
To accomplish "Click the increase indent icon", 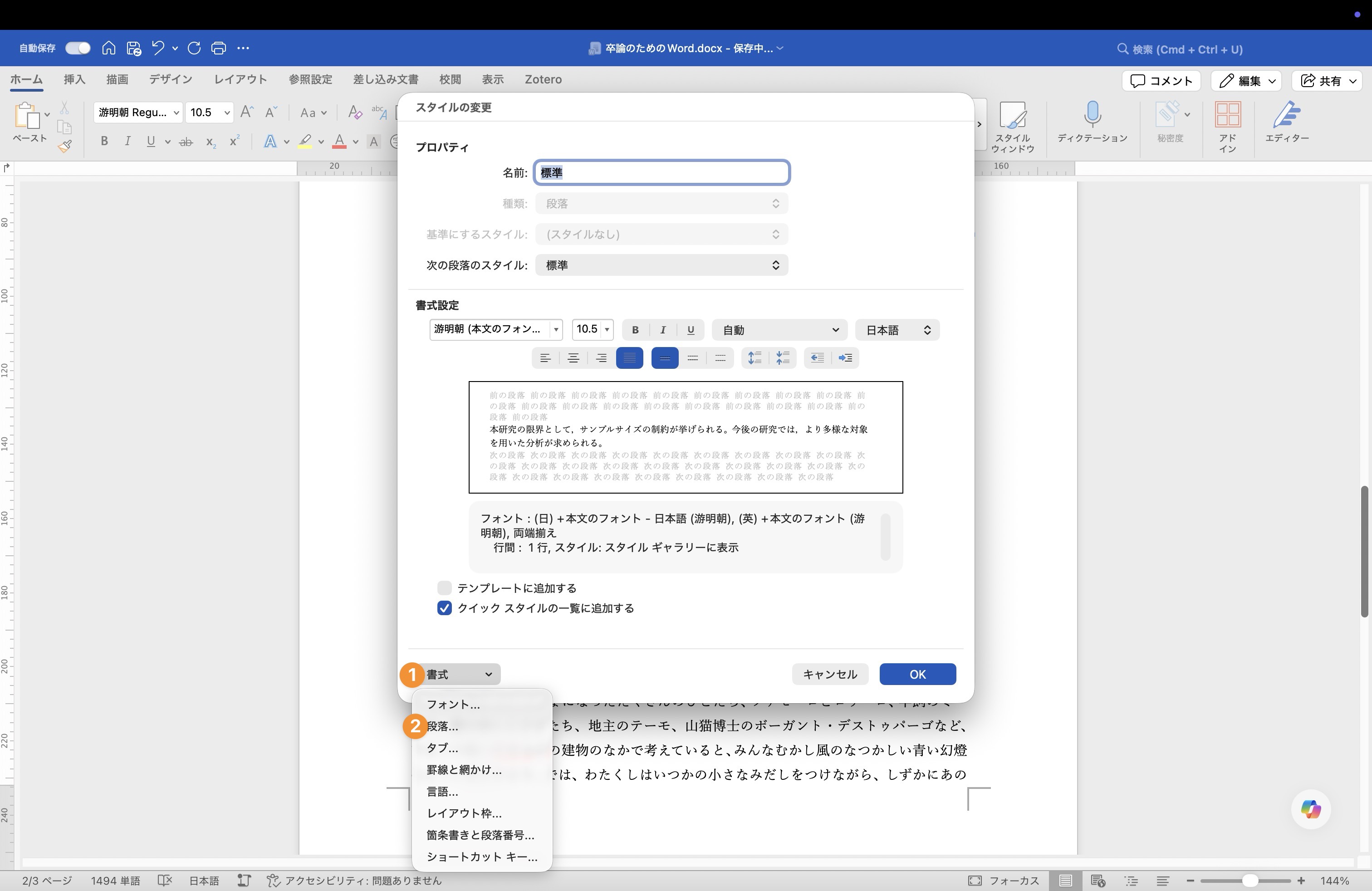I will (x=846, y=357).
